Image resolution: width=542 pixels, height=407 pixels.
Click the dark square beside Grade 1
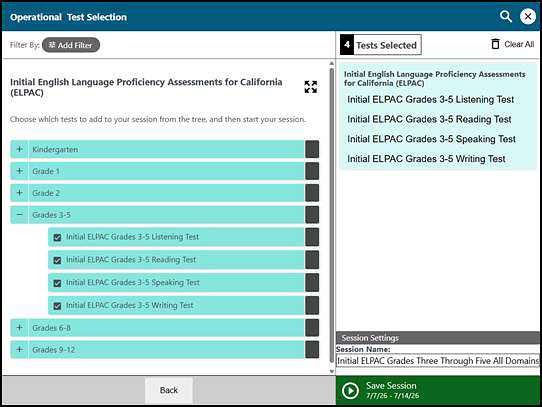pyautogui.click(x=312, y=171)
